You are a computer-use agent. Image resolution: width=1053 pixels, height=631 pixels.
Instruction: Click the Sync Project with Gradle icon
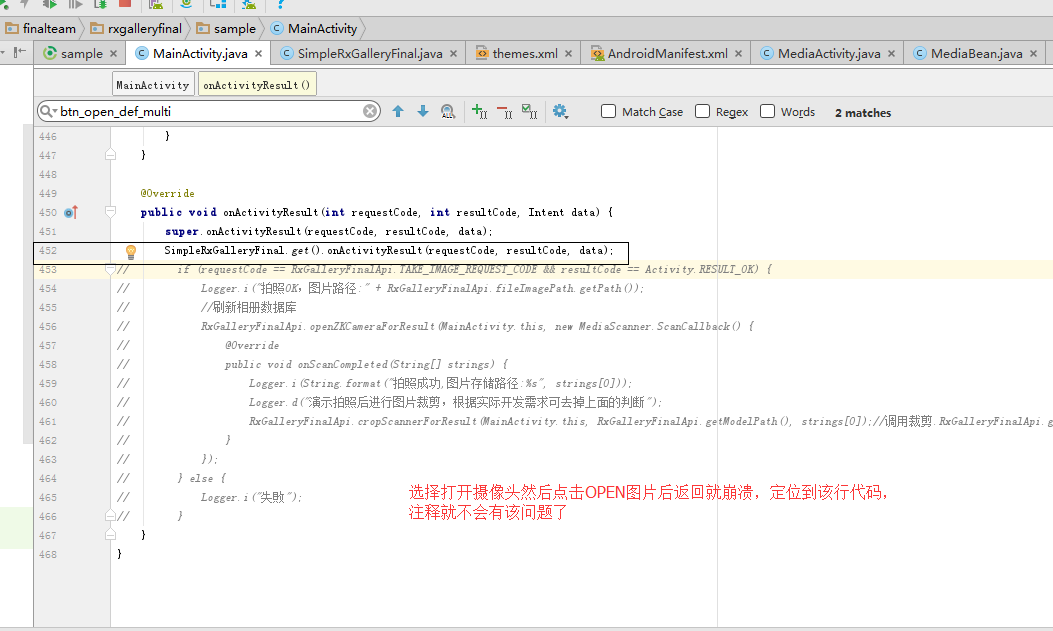[187, 3]
